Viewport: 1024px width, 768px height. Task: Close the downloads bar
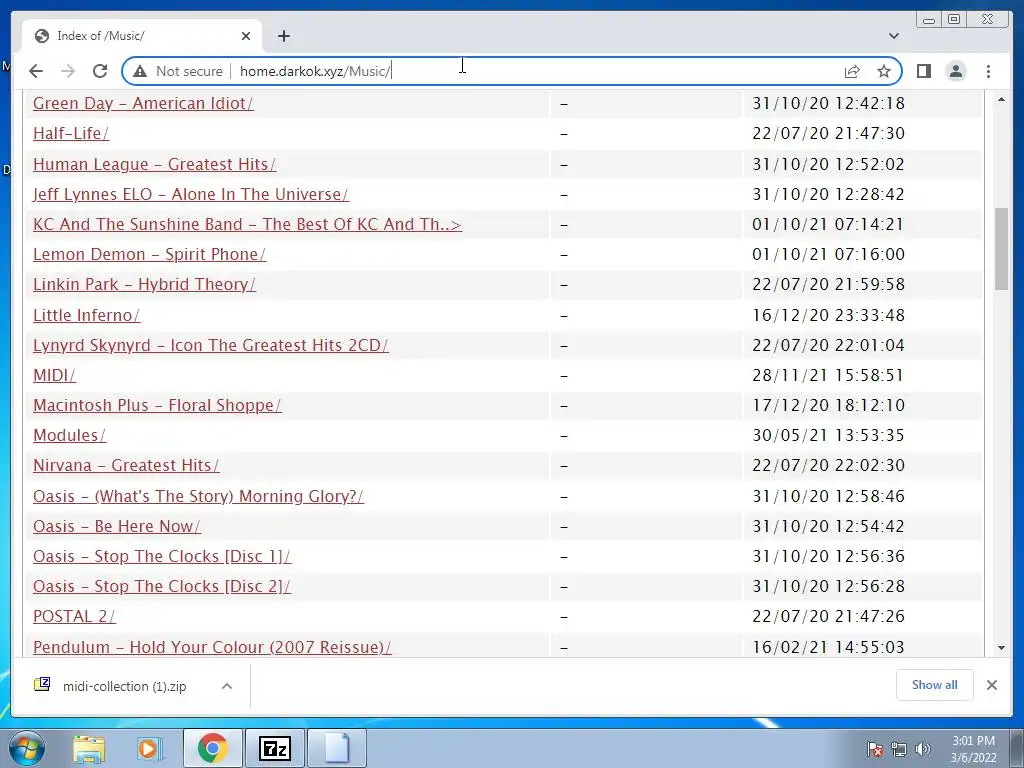click(x=991, y=685)
